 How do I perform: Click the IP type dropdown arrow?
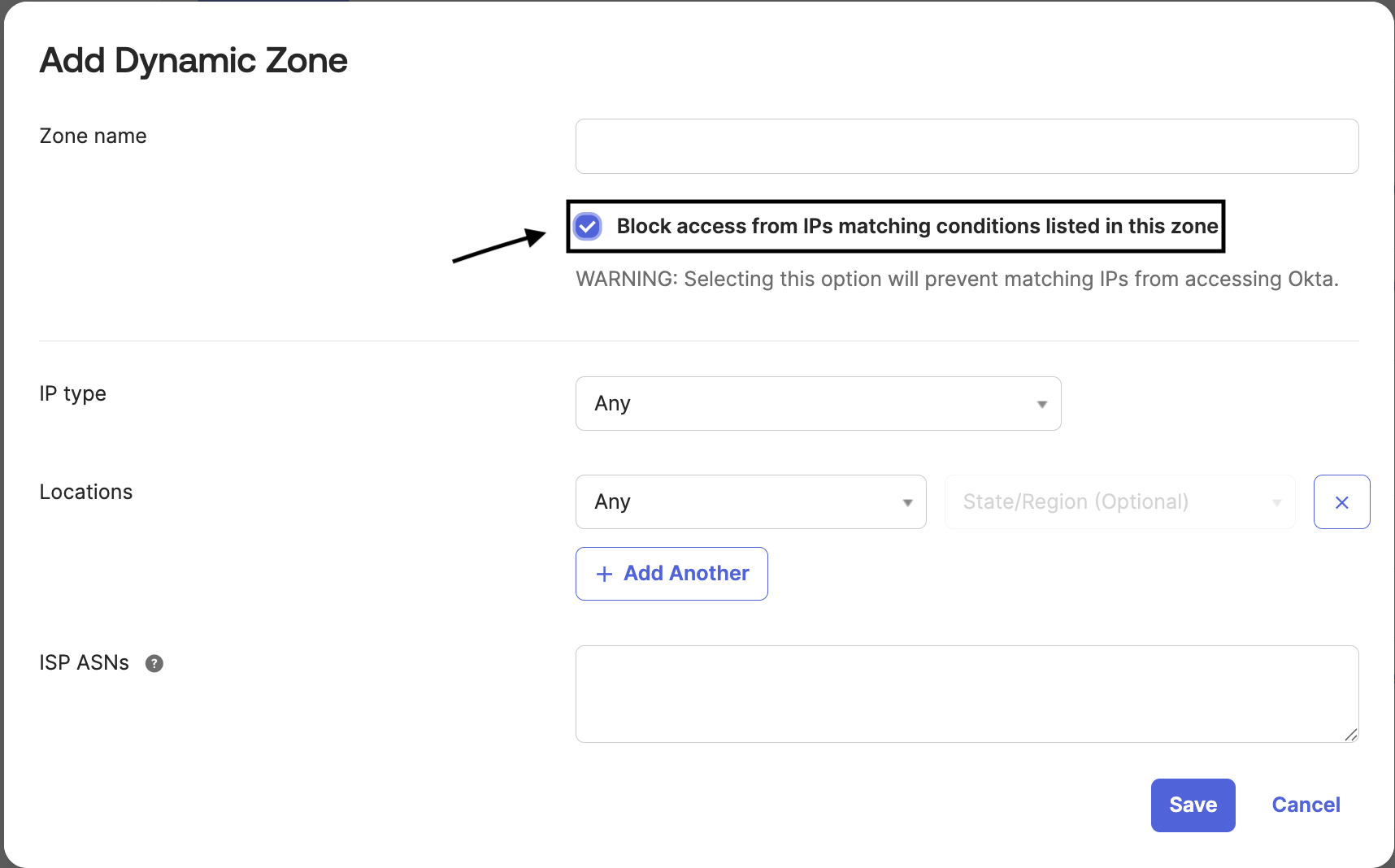coord(1041,403)
